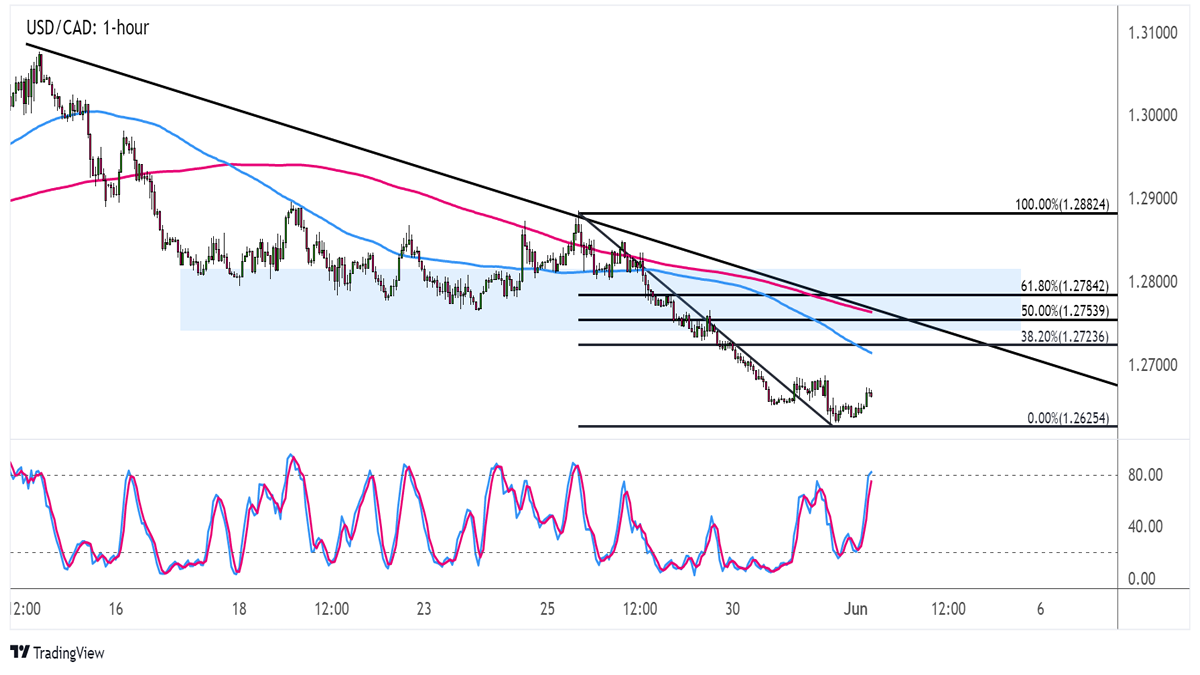
Task: Click the 1.30000 price axis label
Action: (1153, 117)
